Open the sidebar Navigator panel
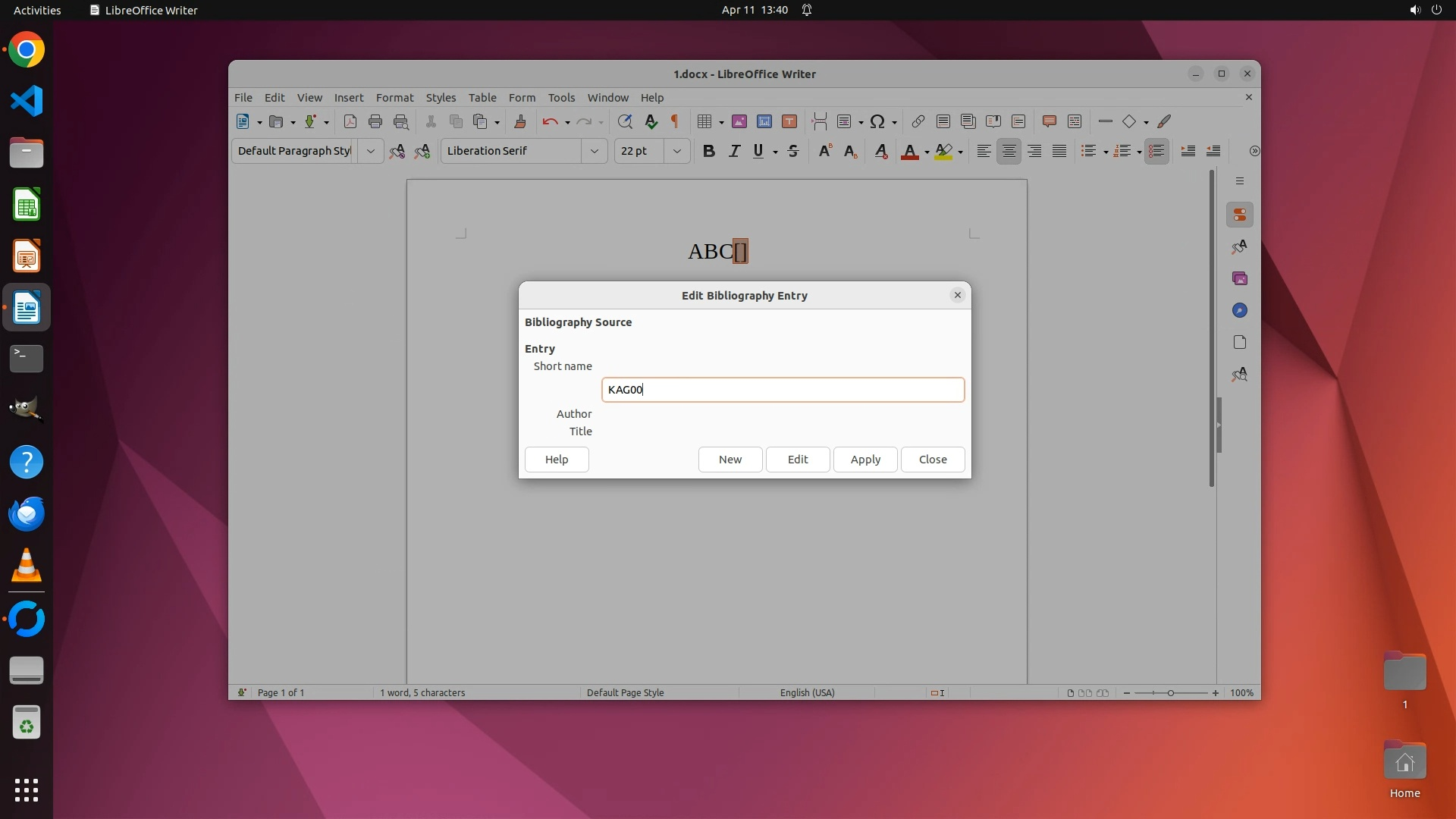Screen dimensions: 1456x819 [x=1240, y=310]
